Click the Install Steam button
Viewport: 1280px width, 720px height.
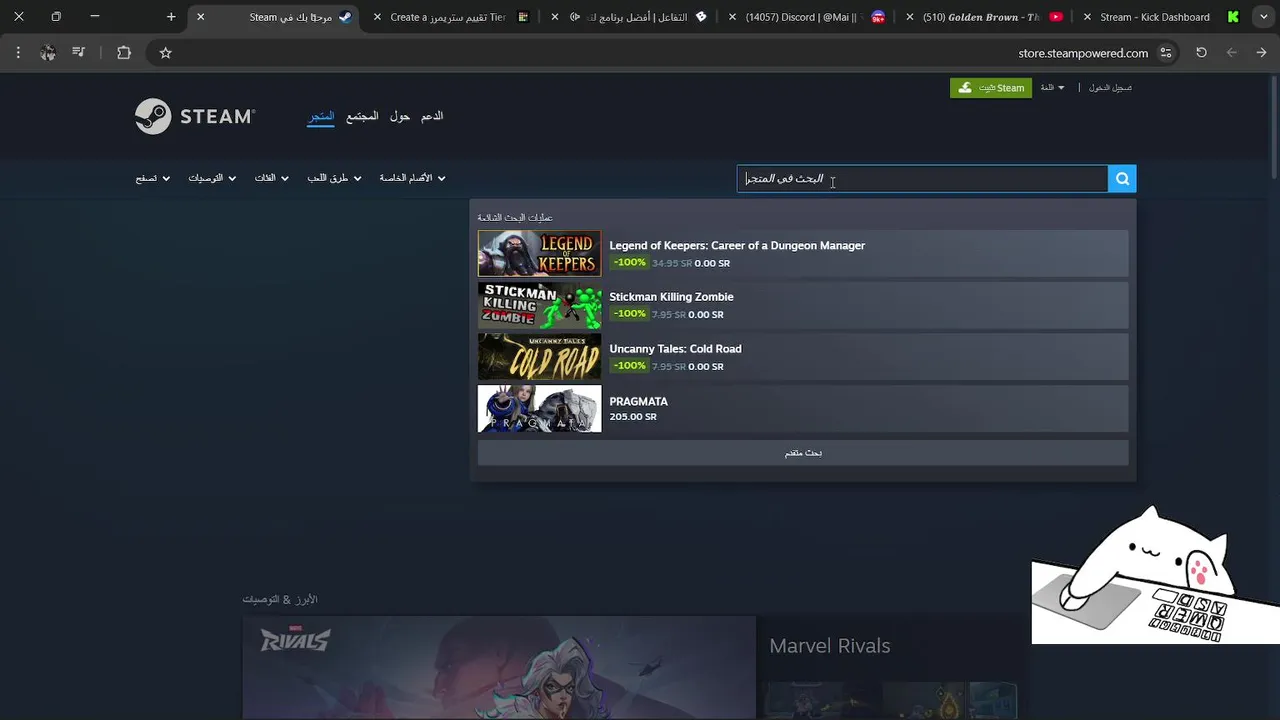point(991,88)
